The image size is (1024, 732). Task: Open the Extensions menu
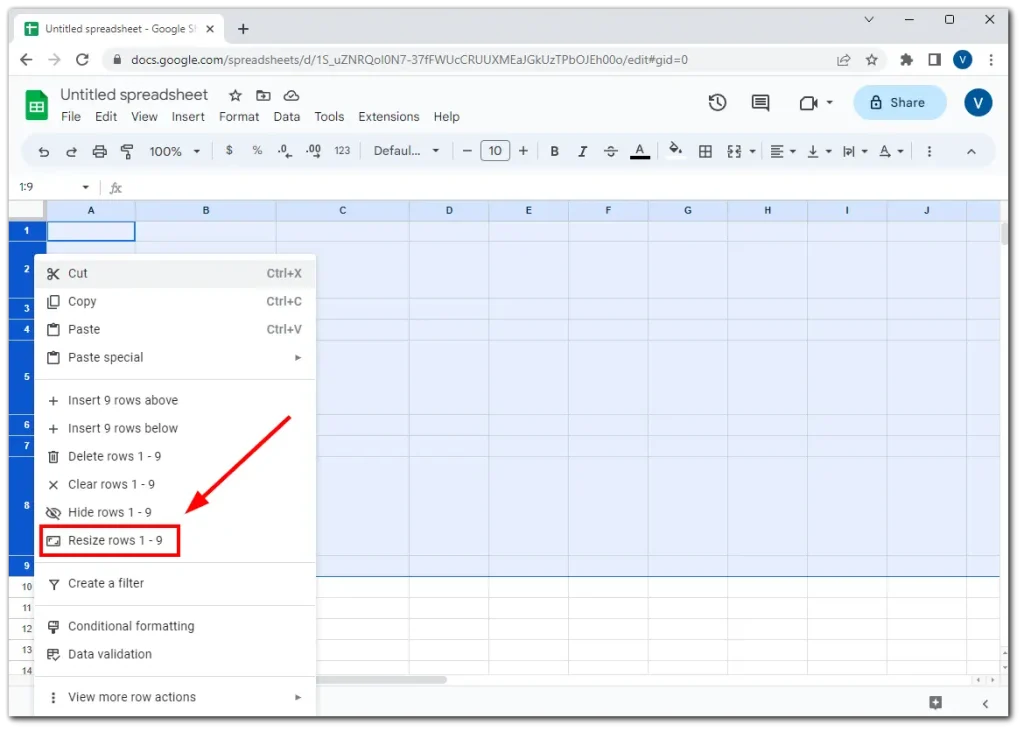[x=389, y=117]
